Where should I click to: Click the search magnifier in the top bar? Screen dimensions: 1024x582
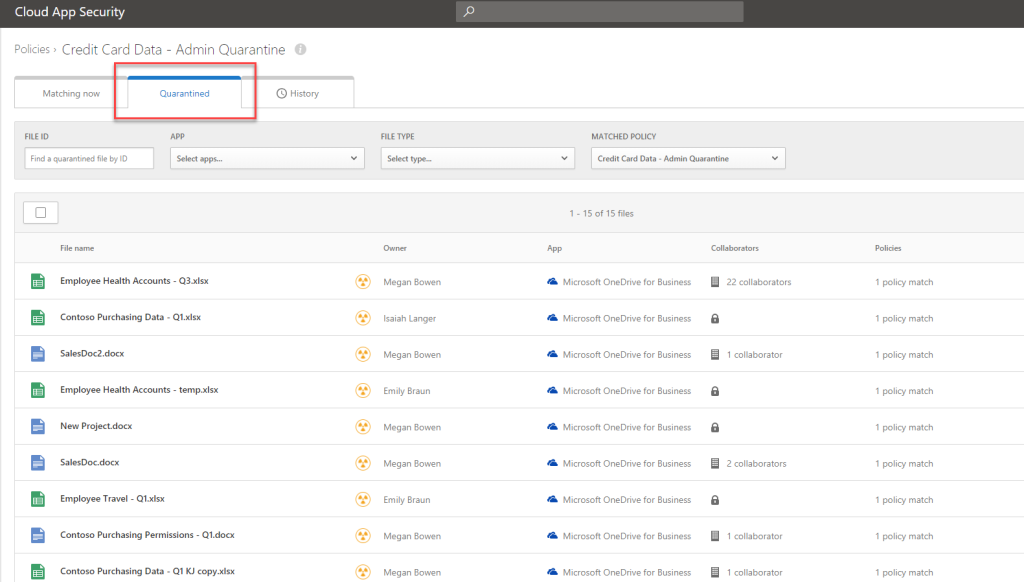coord(468,11)
